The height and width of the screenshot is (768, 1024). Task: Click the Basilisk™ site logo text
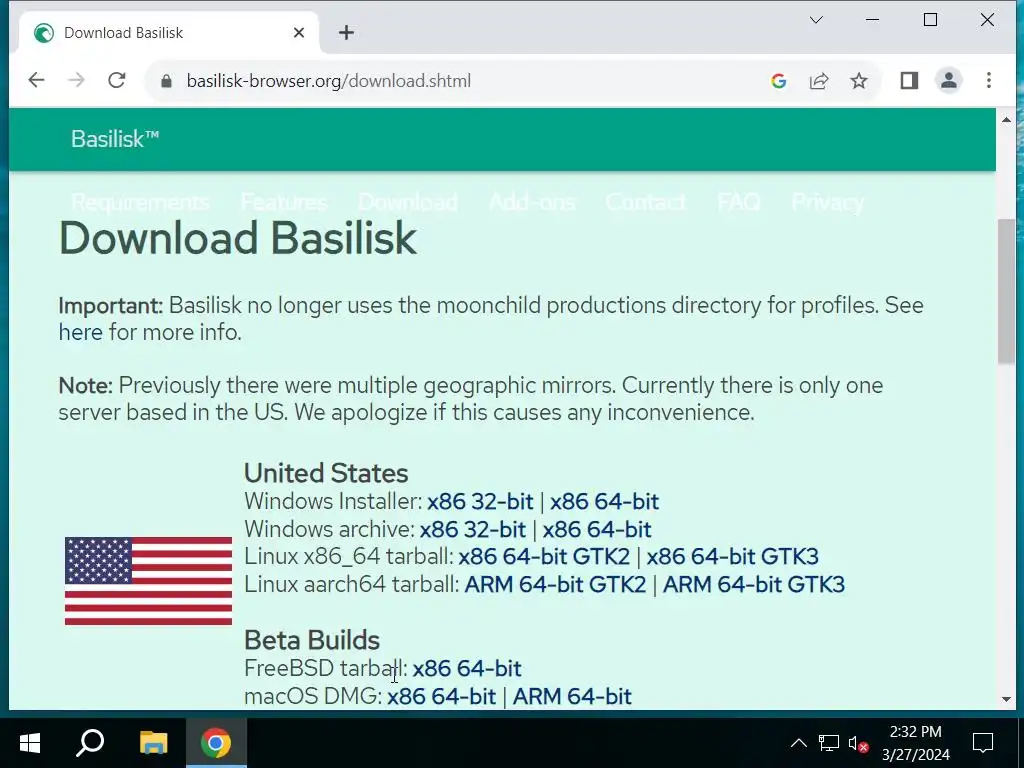115,138
